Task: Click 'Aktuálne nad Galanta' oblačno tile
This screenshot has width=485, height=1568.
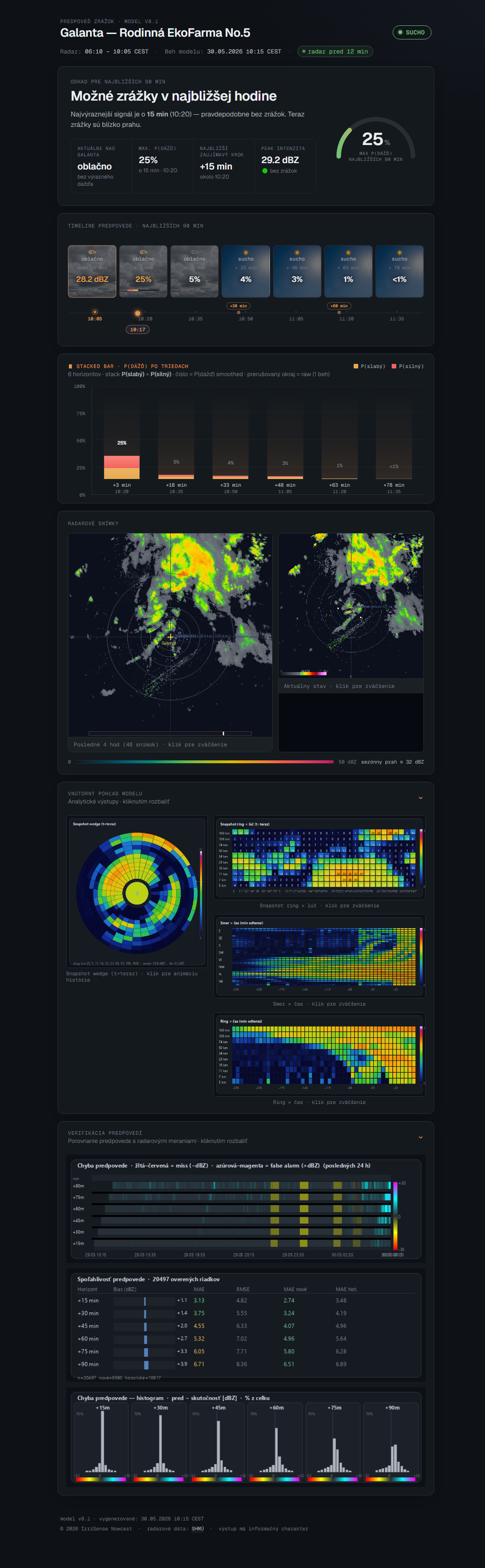Action: pos(101,166)
